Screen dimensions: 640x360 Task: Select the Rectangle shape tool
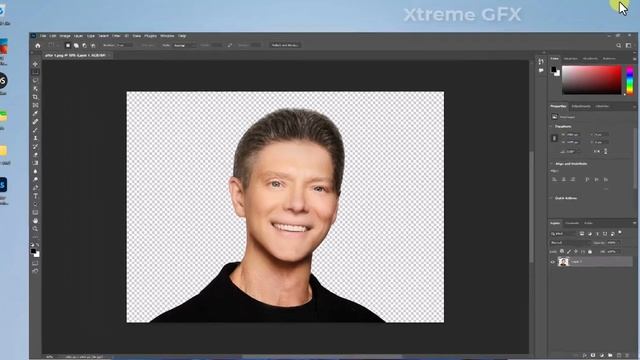point(36,212)
